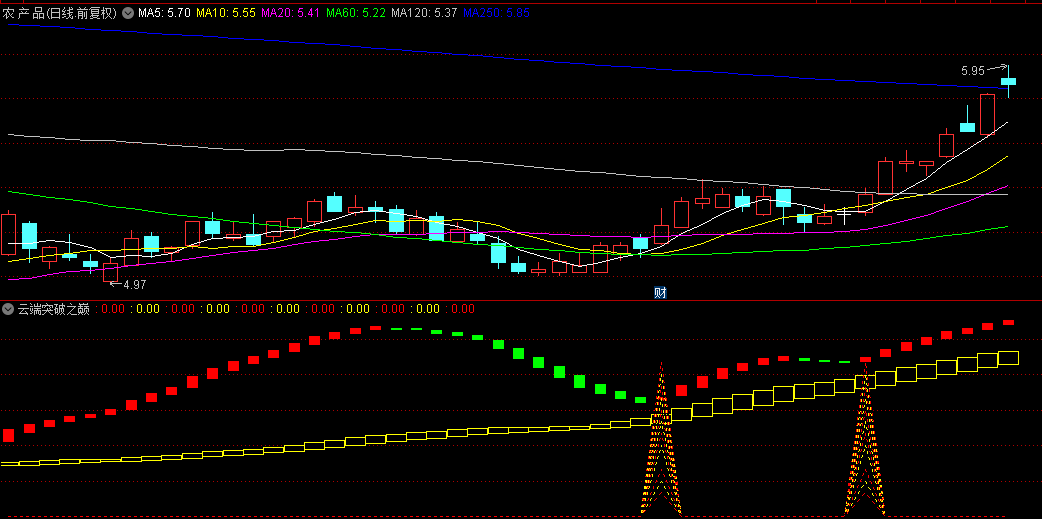Click the MA20: 5.41 label
The image size is (1042, 519).
coord(292,13)
